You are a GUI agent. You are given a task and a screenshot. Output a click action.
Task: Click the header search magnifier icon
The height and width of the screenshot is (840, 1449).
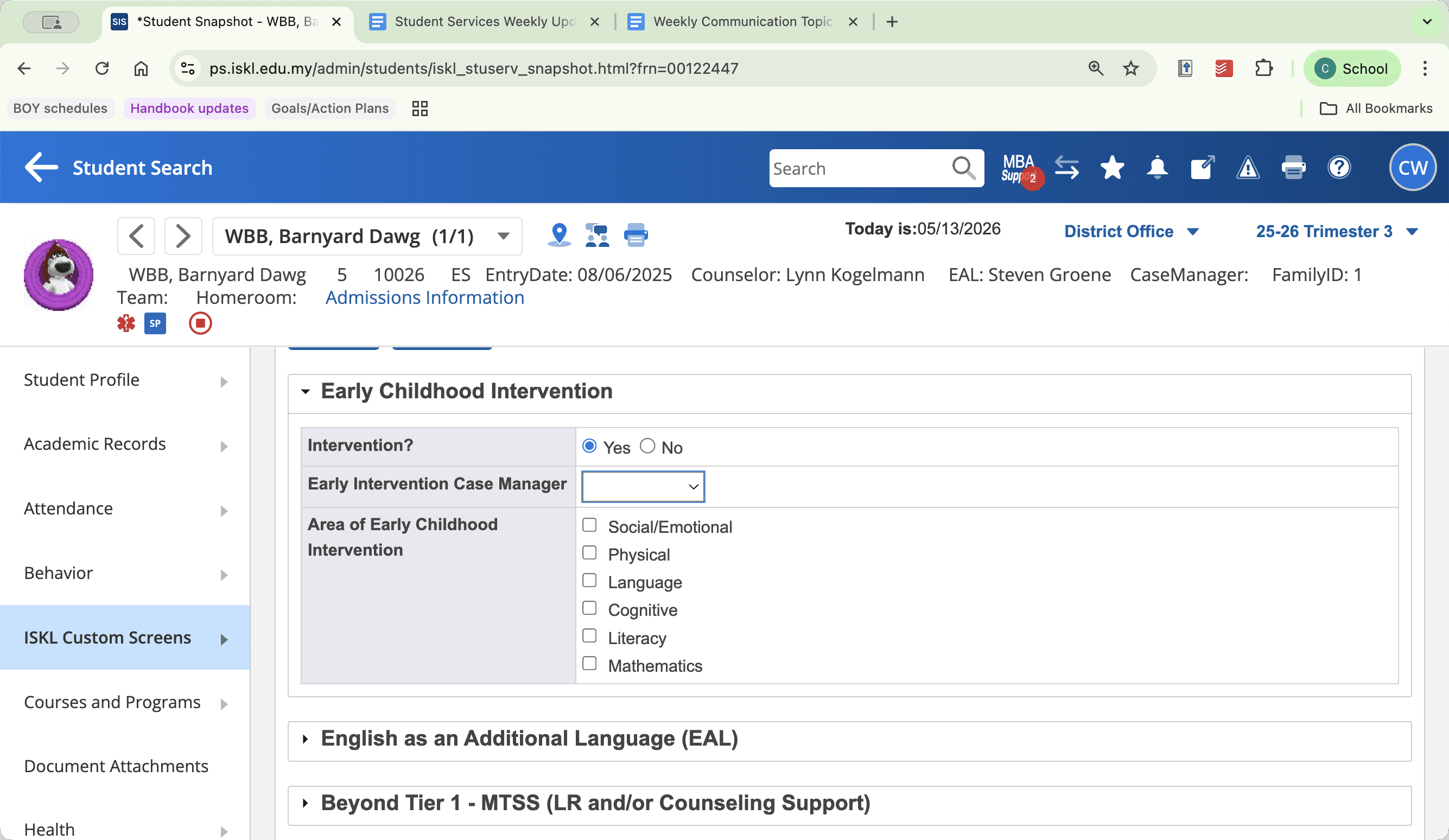click(964, 168)
